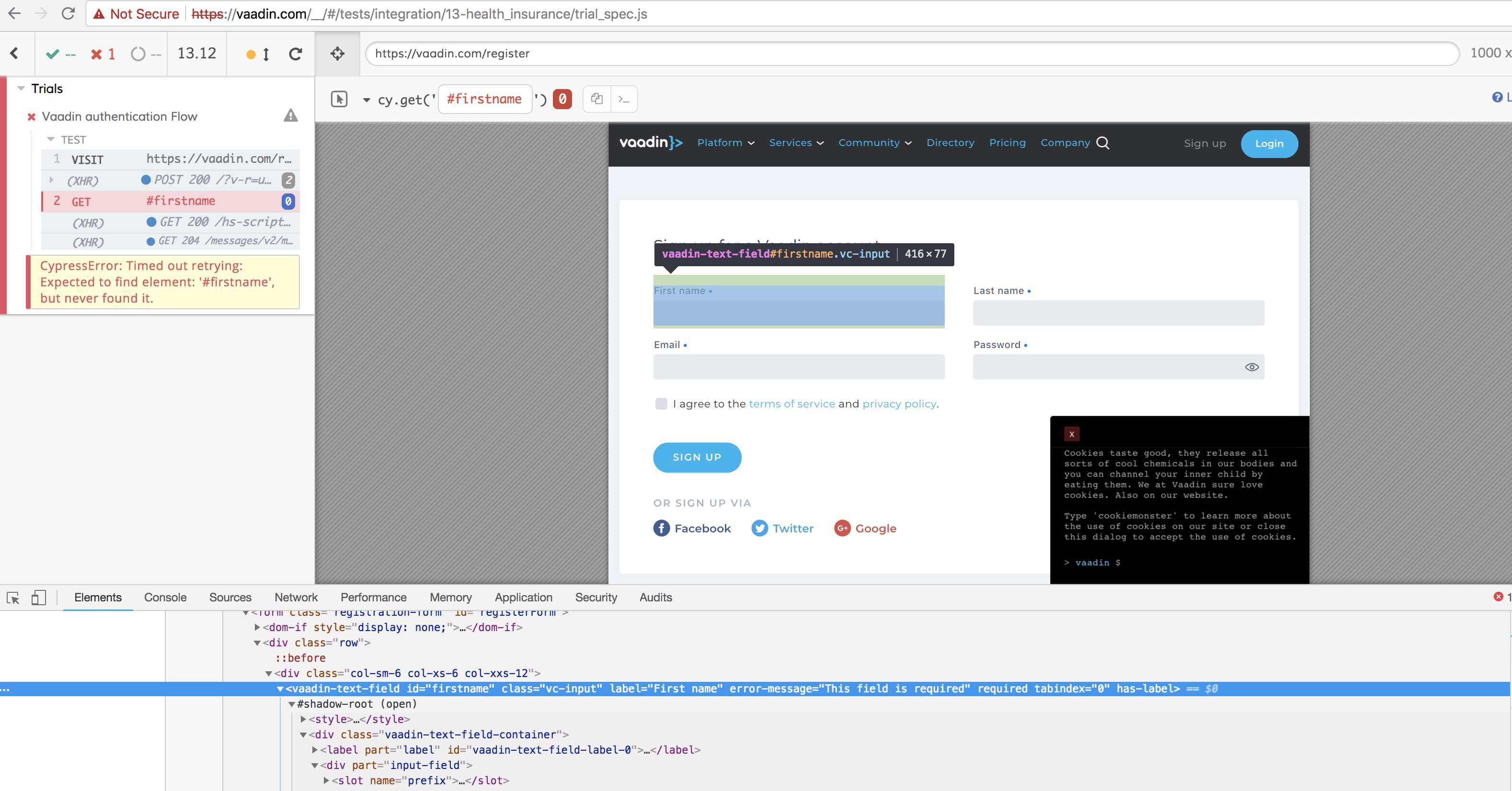This screenshot has height=791, width=1512.
Task: Switch to the Network tab
Action: 296,598
